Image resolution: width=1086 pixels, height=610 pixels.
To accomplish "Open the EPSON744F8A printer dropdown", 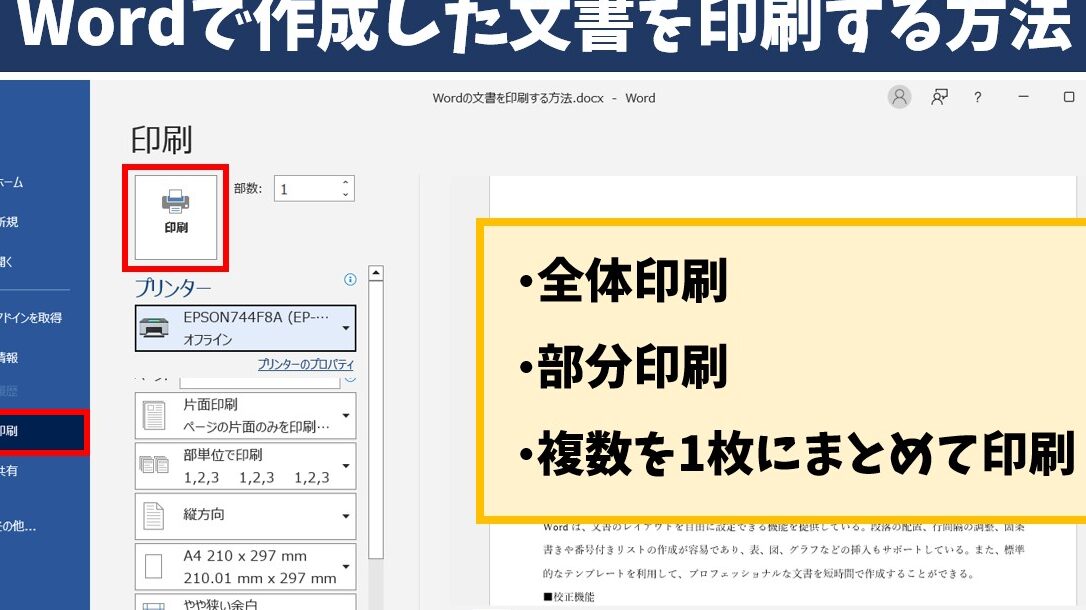I will click(x=246, y=328).
